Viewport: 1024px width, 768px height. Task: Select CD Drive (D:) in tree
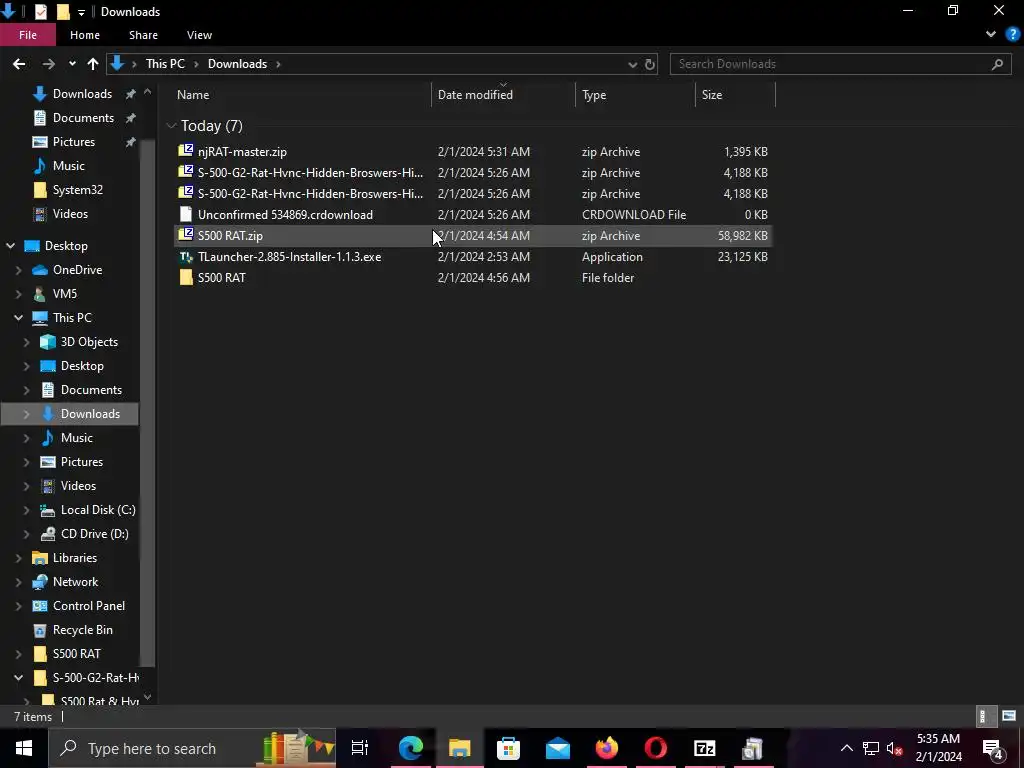[94, 534]
